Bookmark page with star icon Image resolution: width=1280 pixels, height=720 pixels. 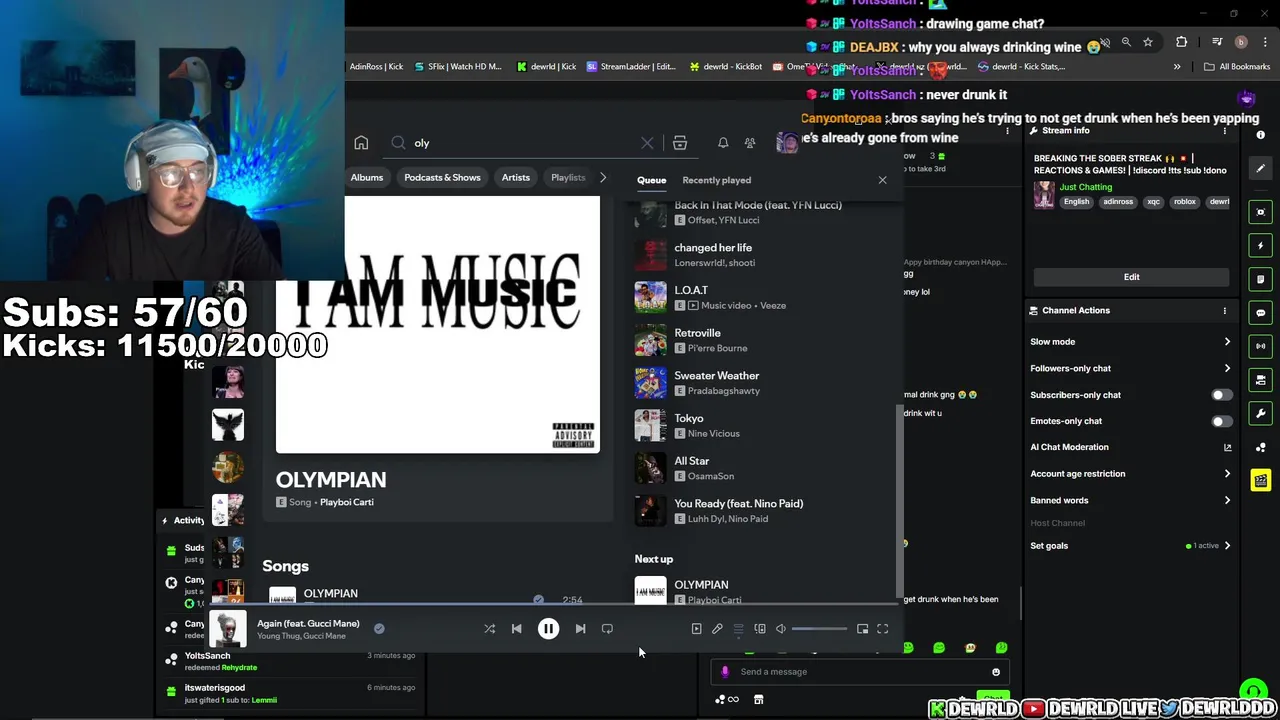[1148, 42]
